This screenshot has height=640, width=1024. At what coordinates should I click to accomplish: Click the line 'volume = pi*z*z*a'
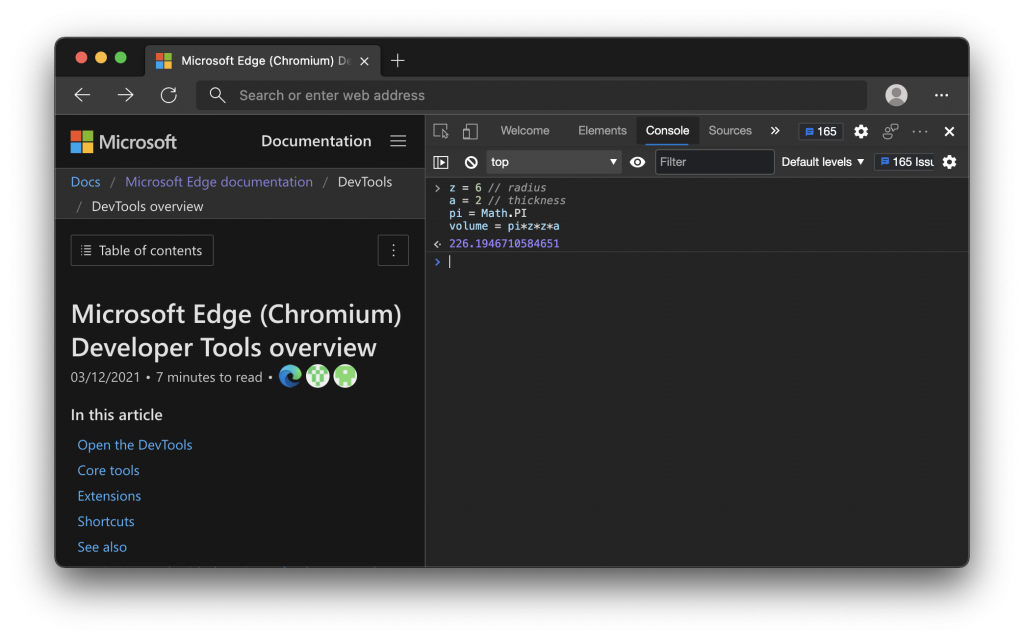pyautogui.click(x=504, y=226)
